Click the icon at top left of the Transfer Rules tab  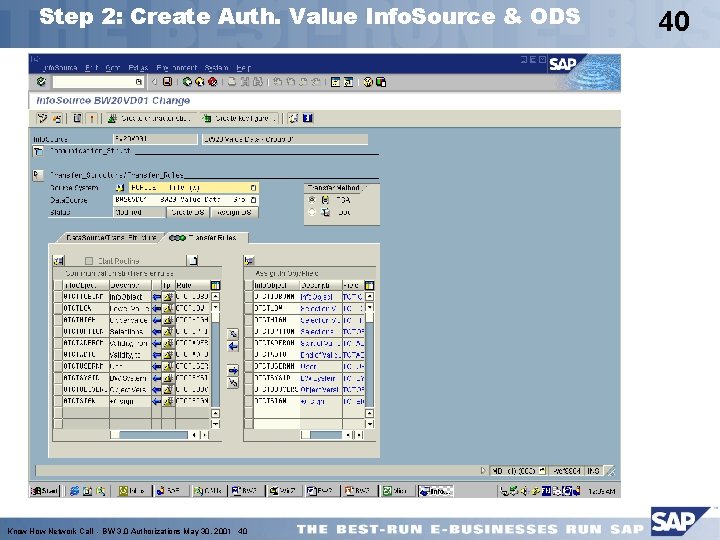(58, 260)
